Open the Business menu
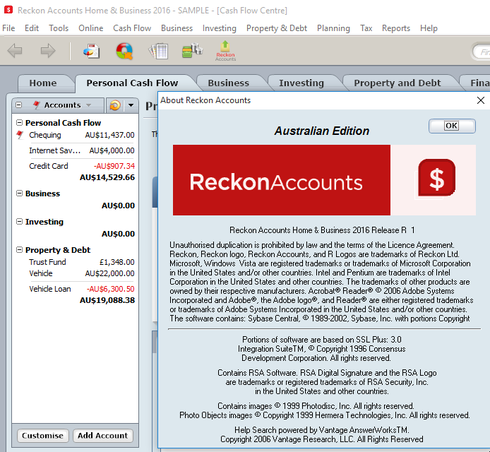This screenshot has height=452, width=490. click(177, 28)
